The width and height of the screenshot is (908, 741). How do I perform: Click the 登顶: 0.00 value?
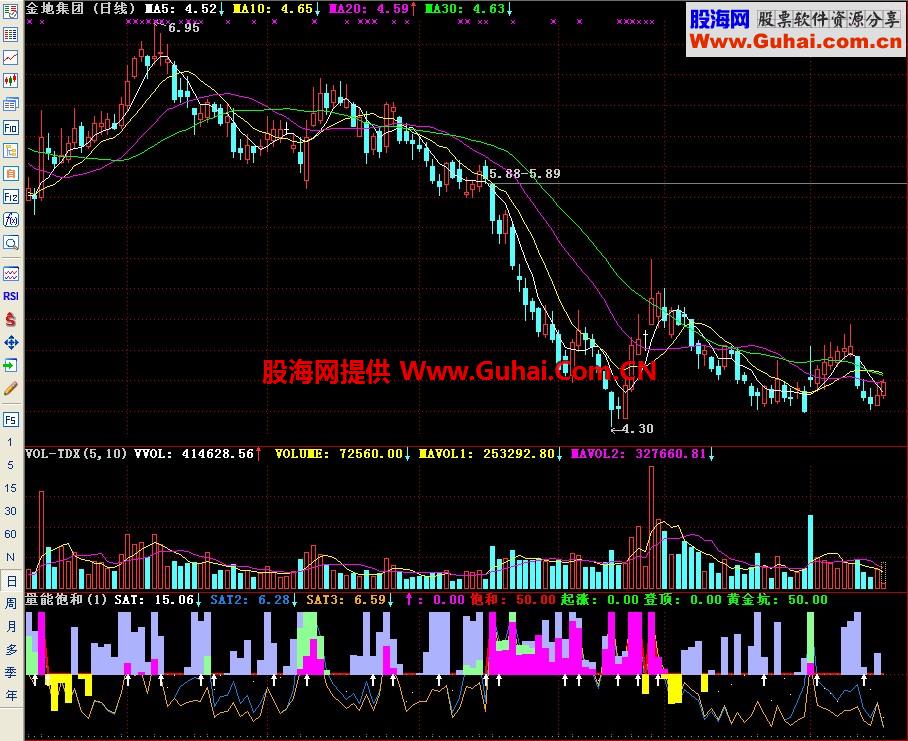(683, 600)
